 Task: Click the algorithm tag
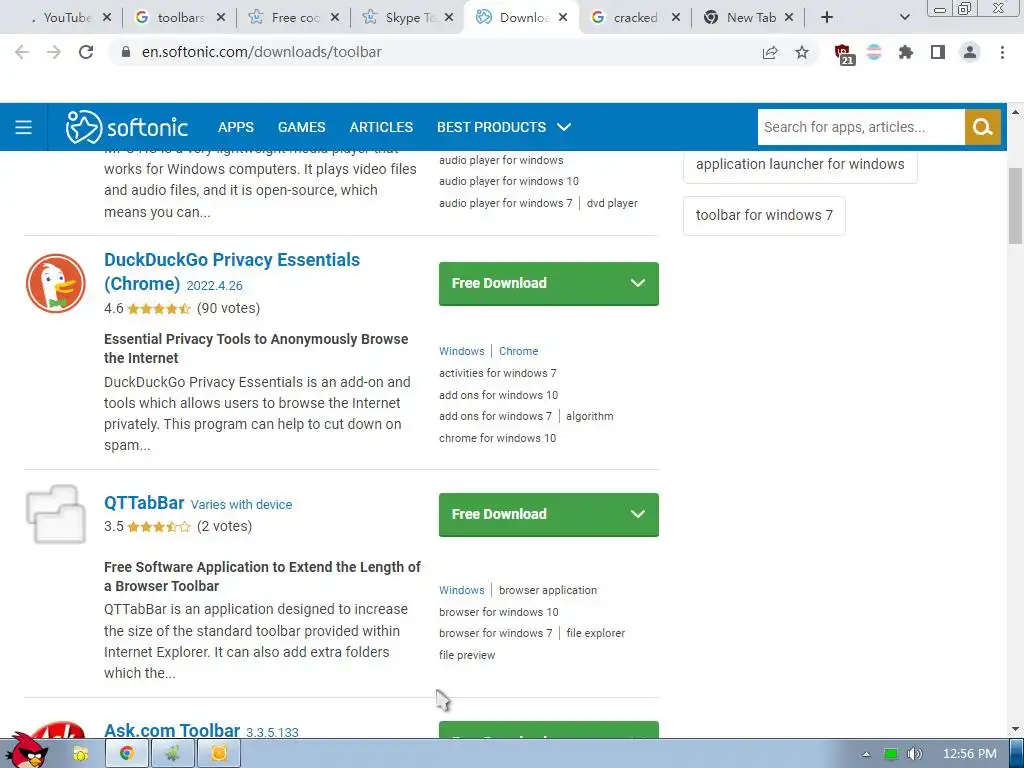[x=590, y=416]
